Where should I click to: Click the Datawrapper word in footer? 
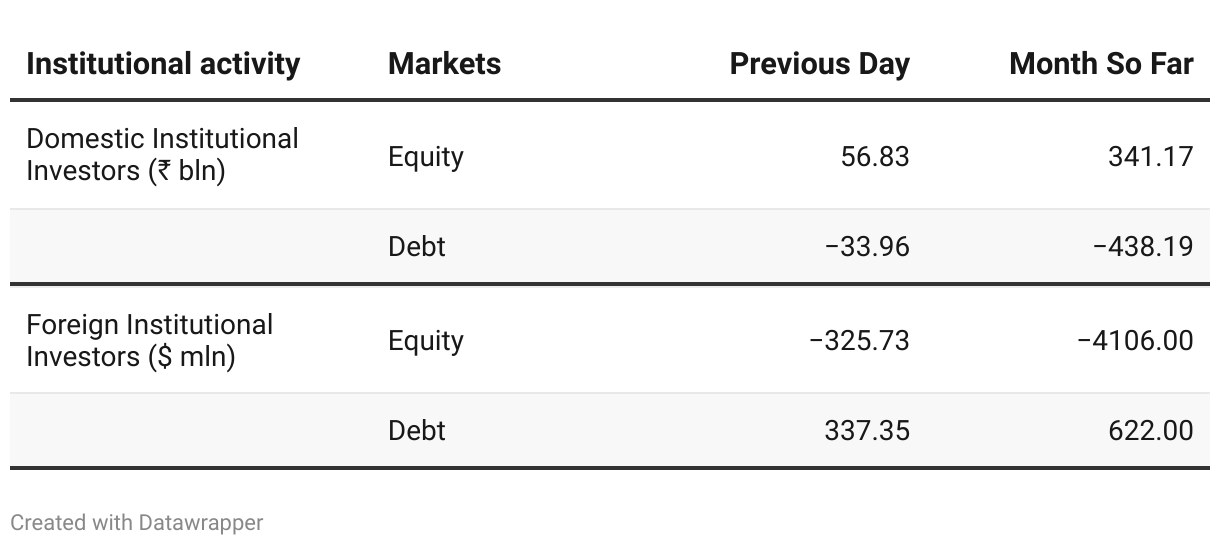click(201, 522)
